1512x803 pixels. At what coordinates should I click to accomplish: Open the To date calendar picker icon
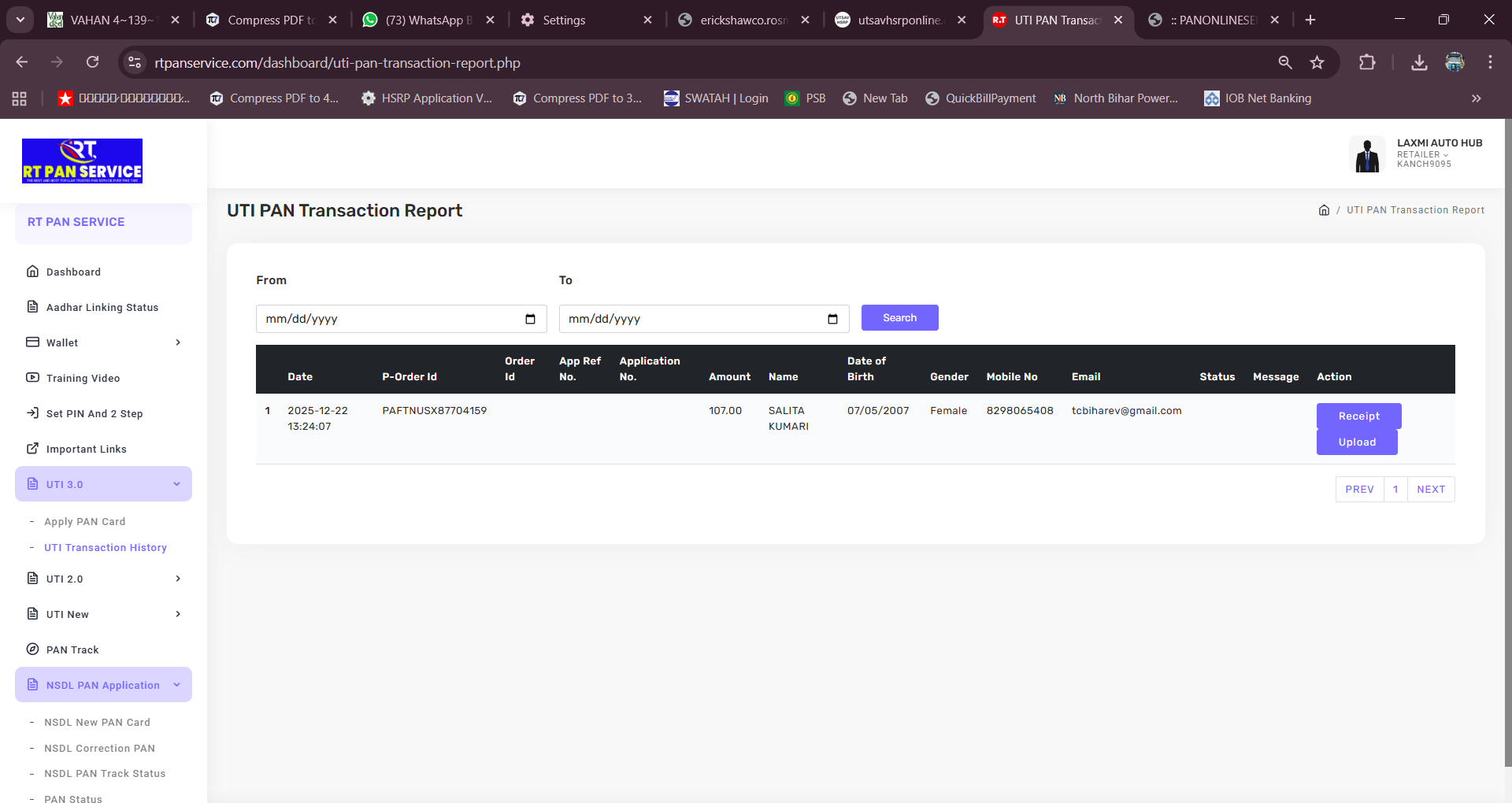832,319
